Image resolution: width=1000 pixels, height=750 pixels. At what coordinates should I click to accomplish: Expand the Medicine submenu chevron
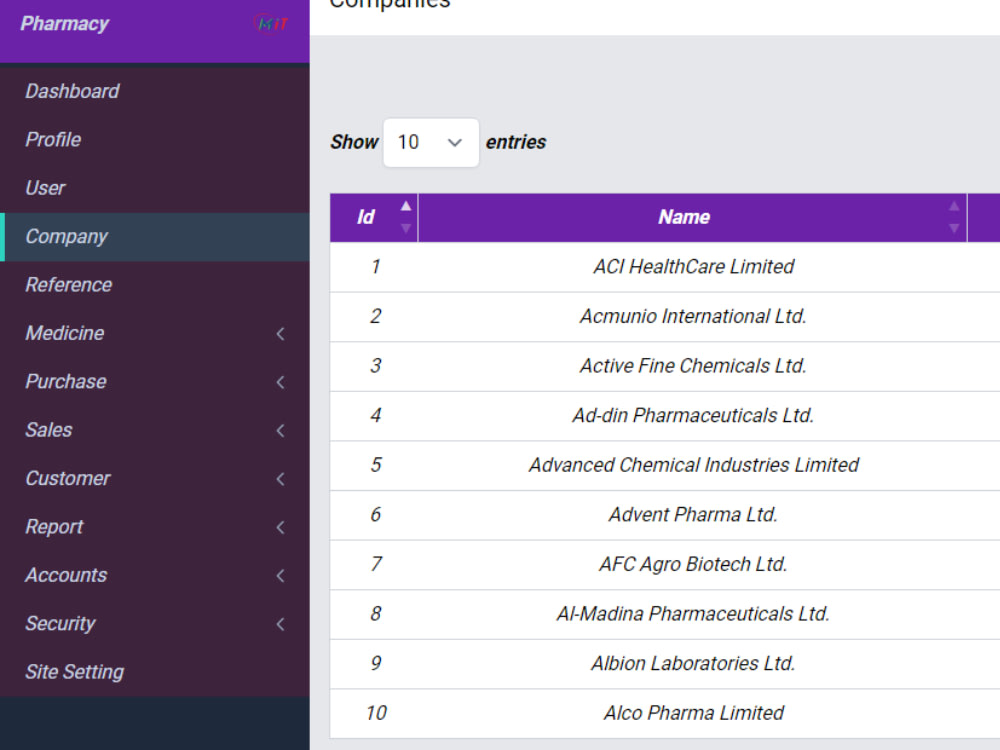(281, 334)
